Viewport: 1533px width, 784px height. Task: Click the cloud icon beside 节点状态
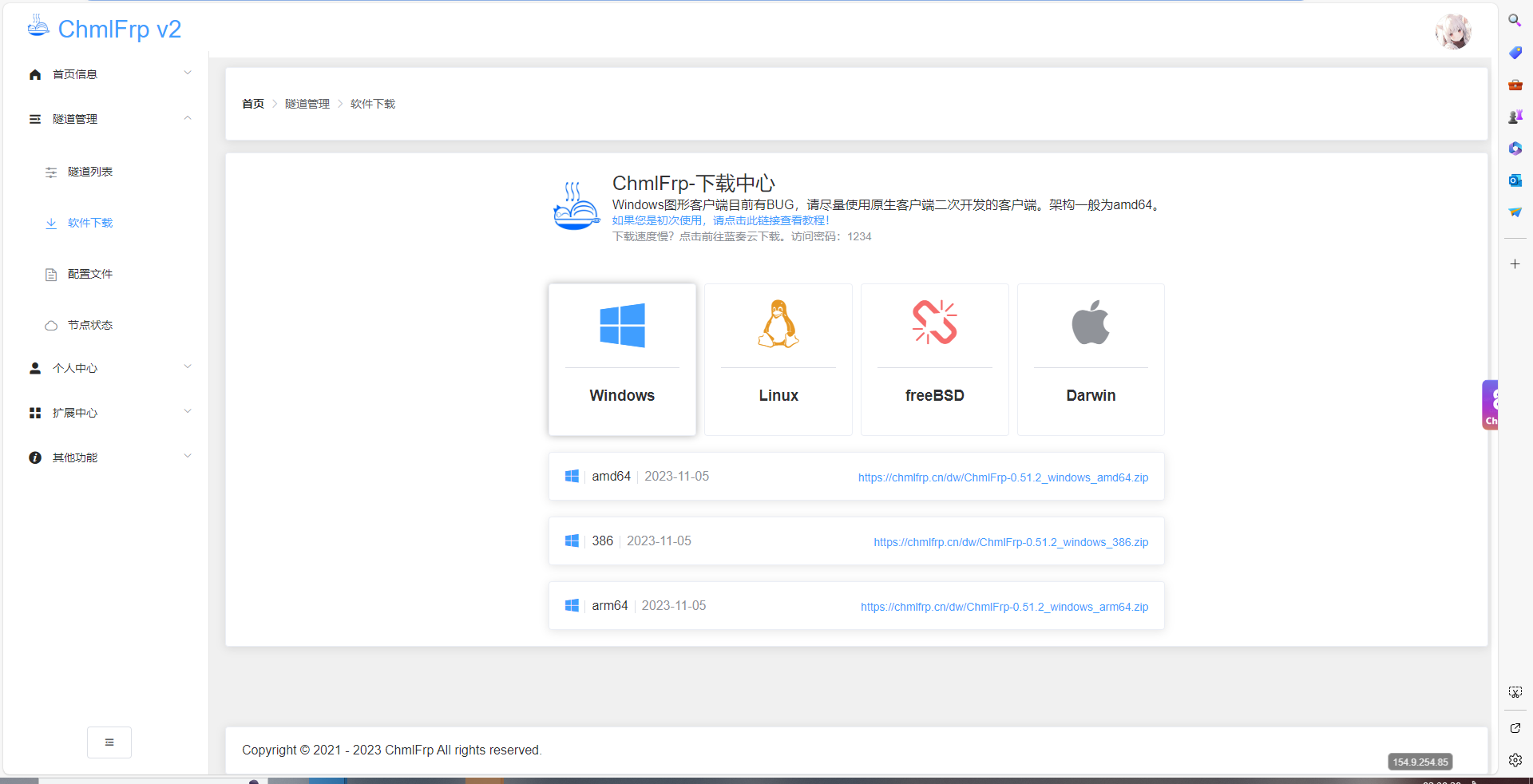[x=51, y=326]
